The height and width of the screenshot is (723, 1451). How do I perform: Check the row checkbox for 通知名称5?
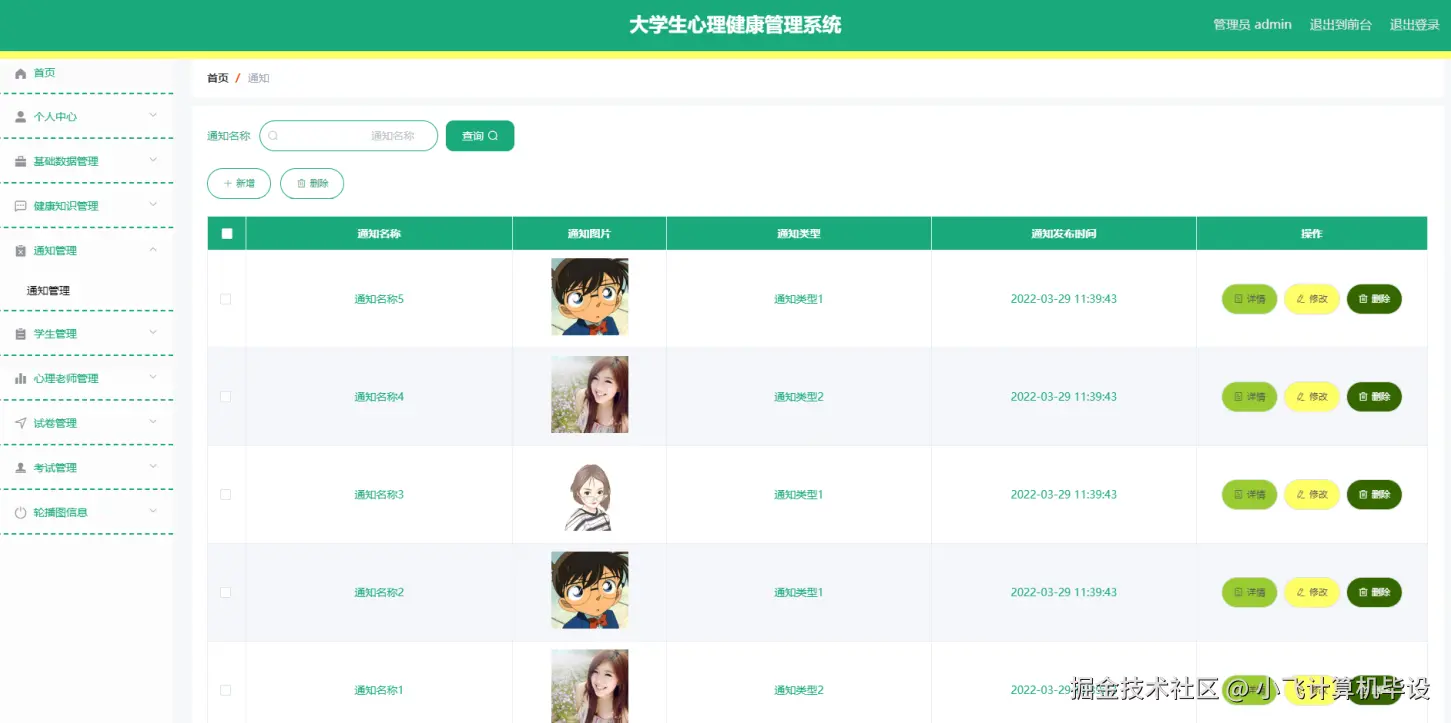(225, 299)
